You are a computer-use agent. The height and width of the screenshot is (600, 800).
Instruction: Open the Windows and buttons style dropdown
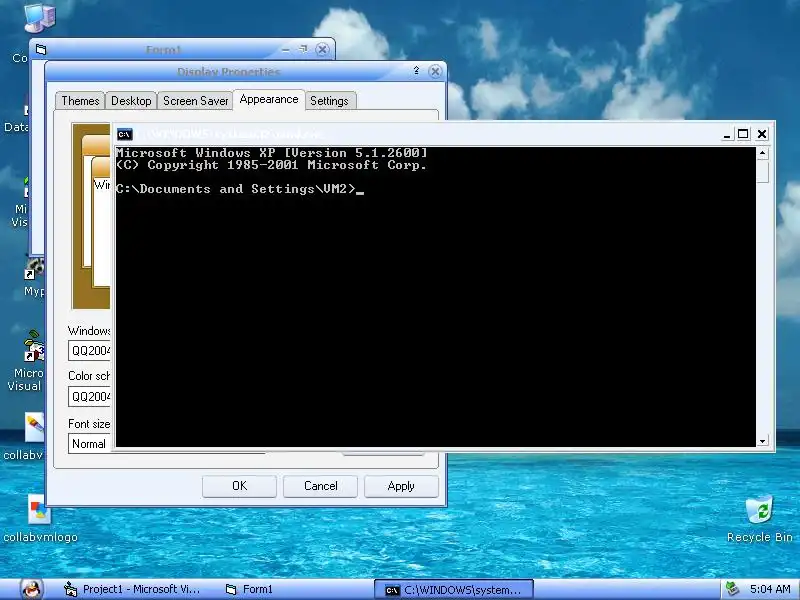(89, 351)
